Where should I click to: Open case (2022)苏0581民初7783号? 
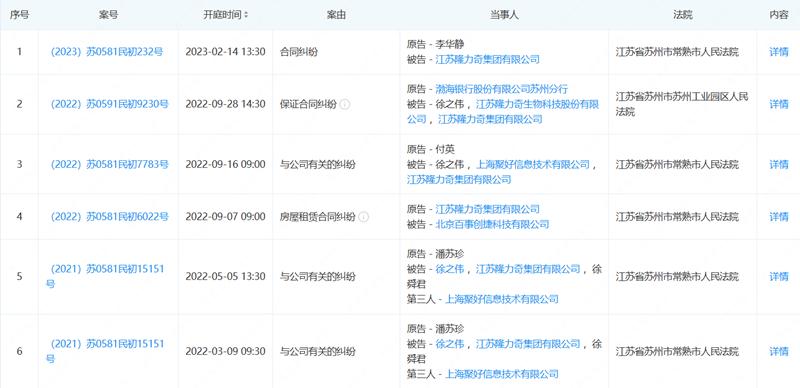(x=109, y=164)
